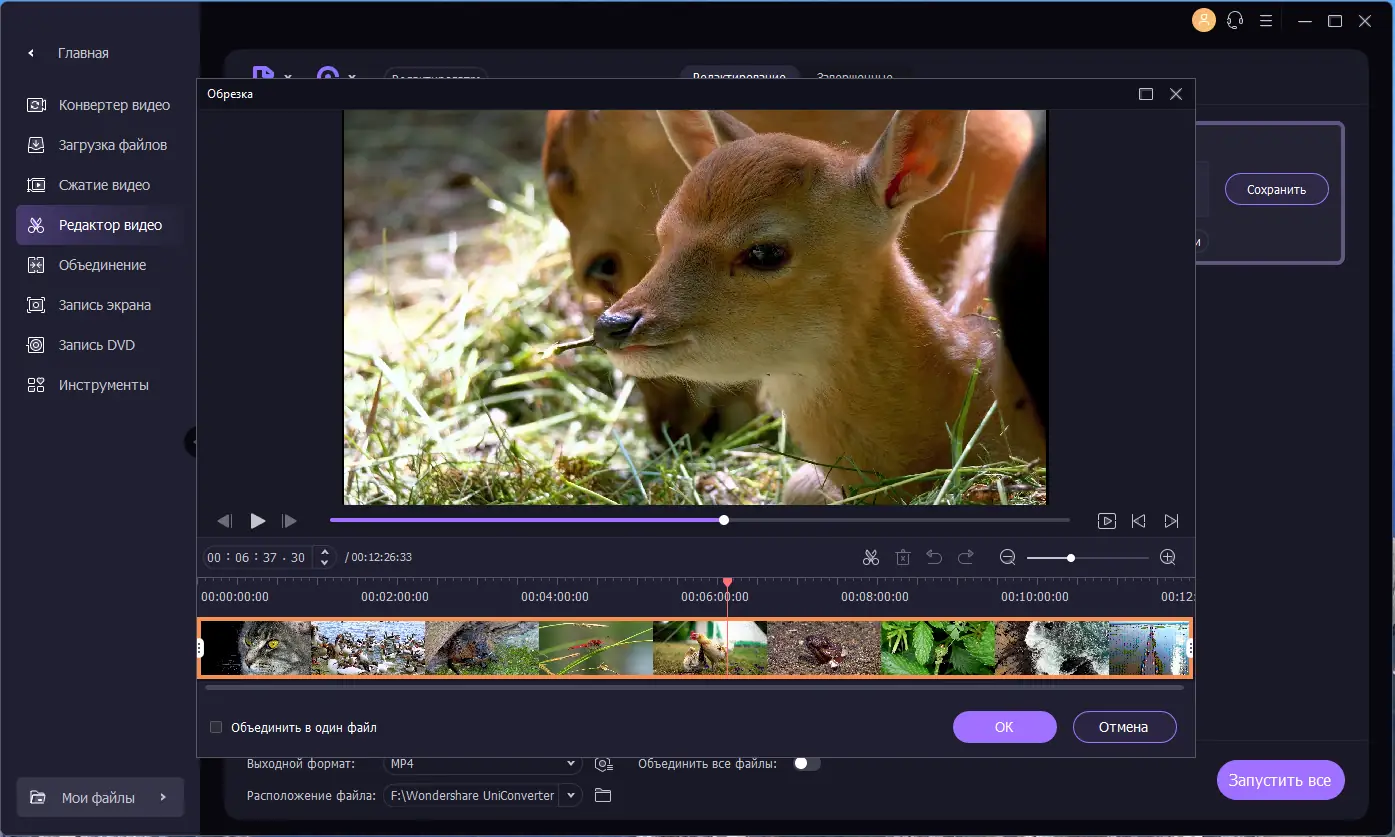Zoom in the timeline with plus icon
The height and width of the screenshot is (837, 1395).
[1167, 558]
